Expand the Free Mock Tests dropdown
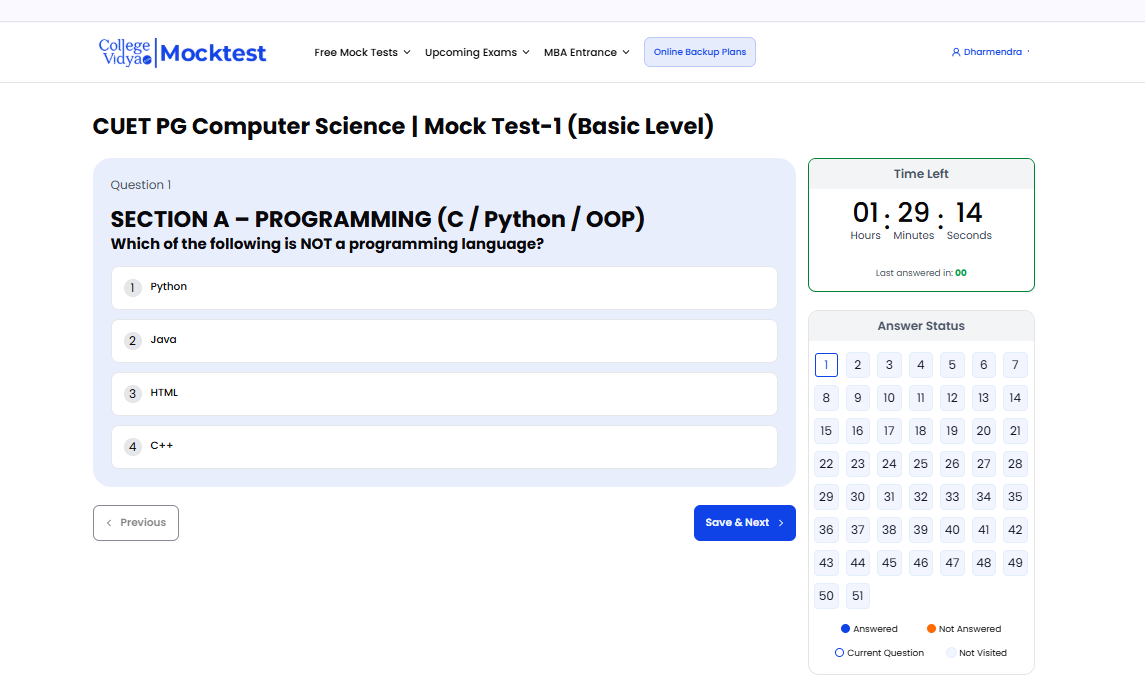The image size is (1145, 687). pos(362,52)
